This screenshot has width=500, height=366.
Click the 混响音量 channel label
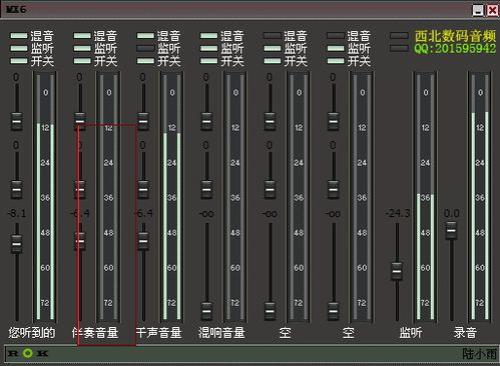(222, 332)
